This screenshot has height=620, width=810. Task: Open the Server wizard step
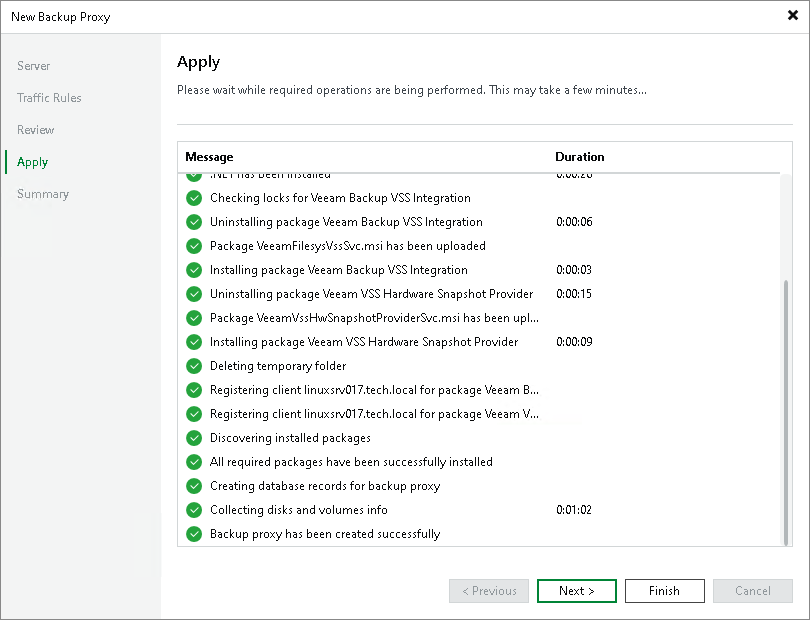pyautogui.click(x=34, y=66)
